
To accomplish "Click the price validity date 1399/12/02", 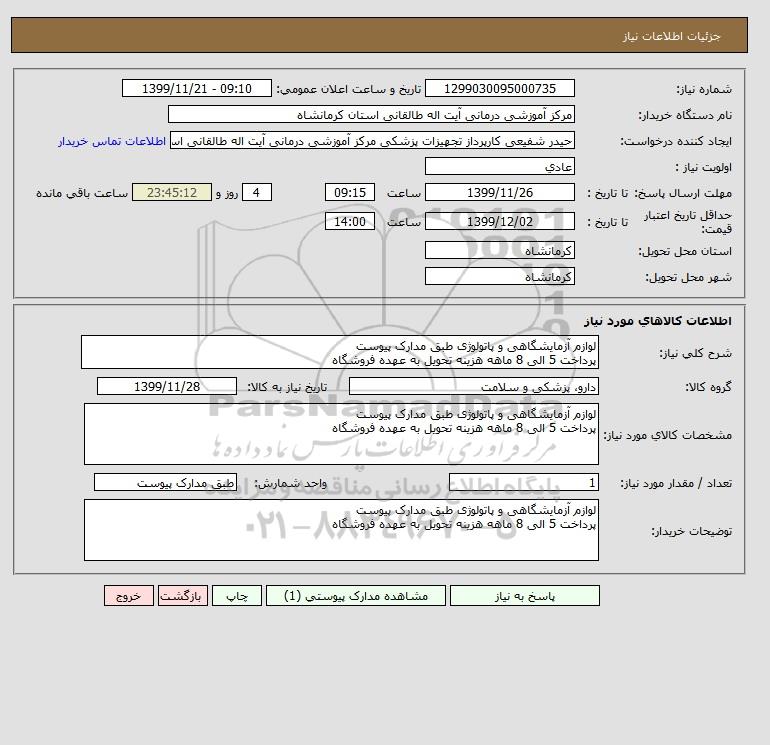I will coord(499,221).
